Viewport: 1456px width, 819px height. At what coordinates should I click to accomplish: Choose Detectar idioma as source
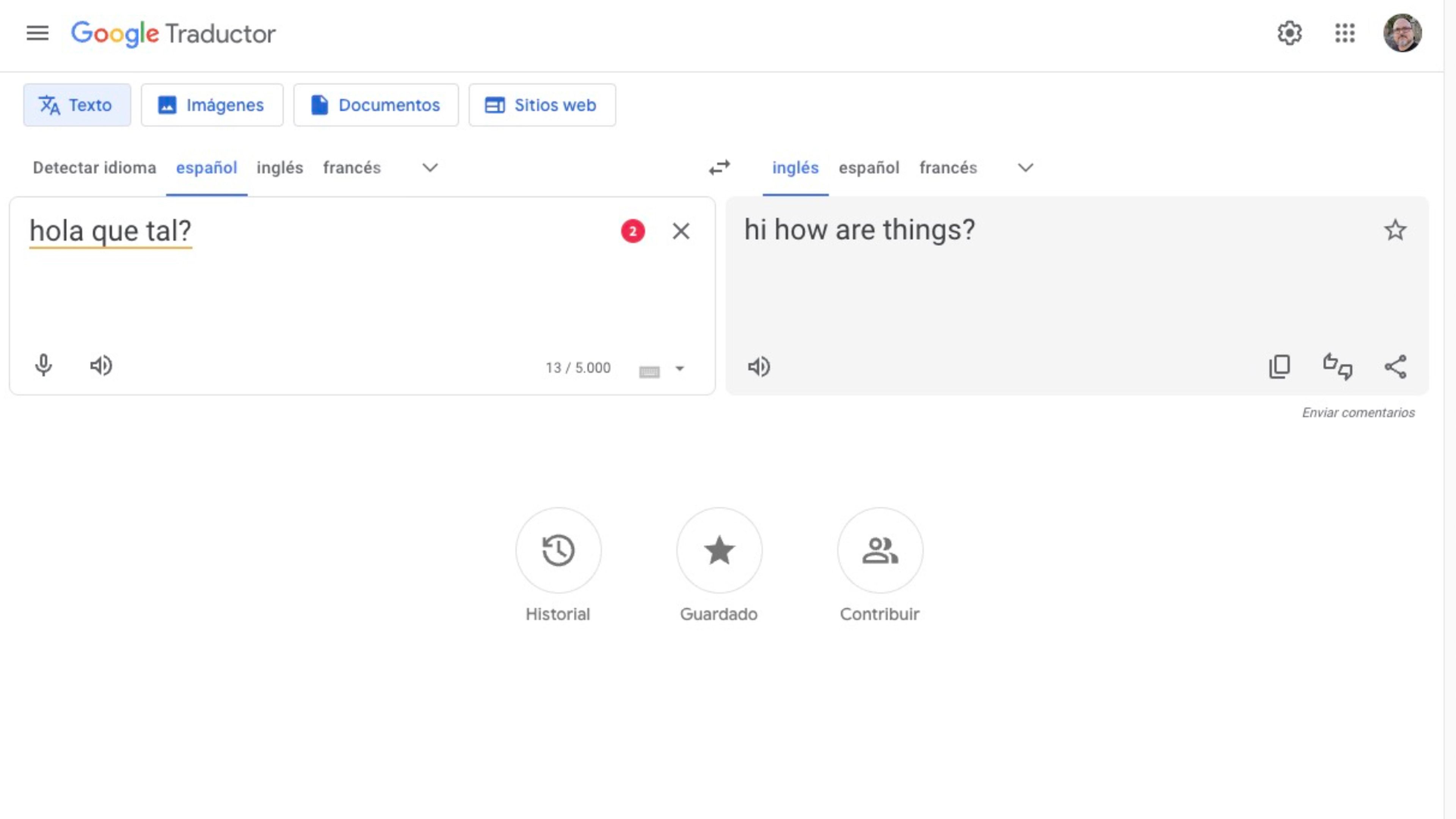(x=94, y=168)
